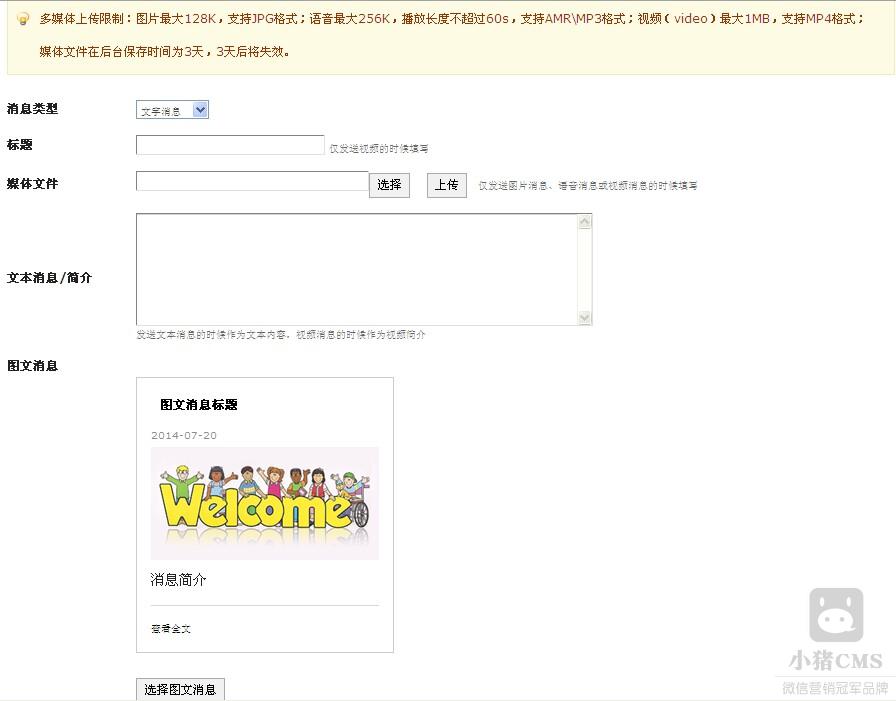Click the 媒体文件 label
This screenshot has height=701, width=896.
[33, 183]
